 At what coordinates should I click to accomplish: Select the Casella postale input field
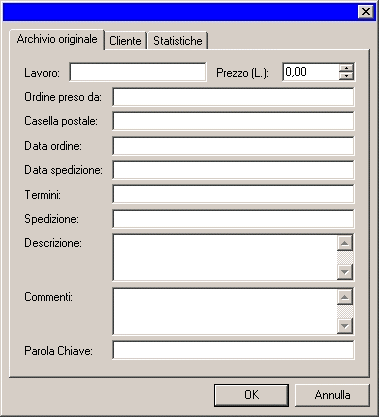coord(233,121)
